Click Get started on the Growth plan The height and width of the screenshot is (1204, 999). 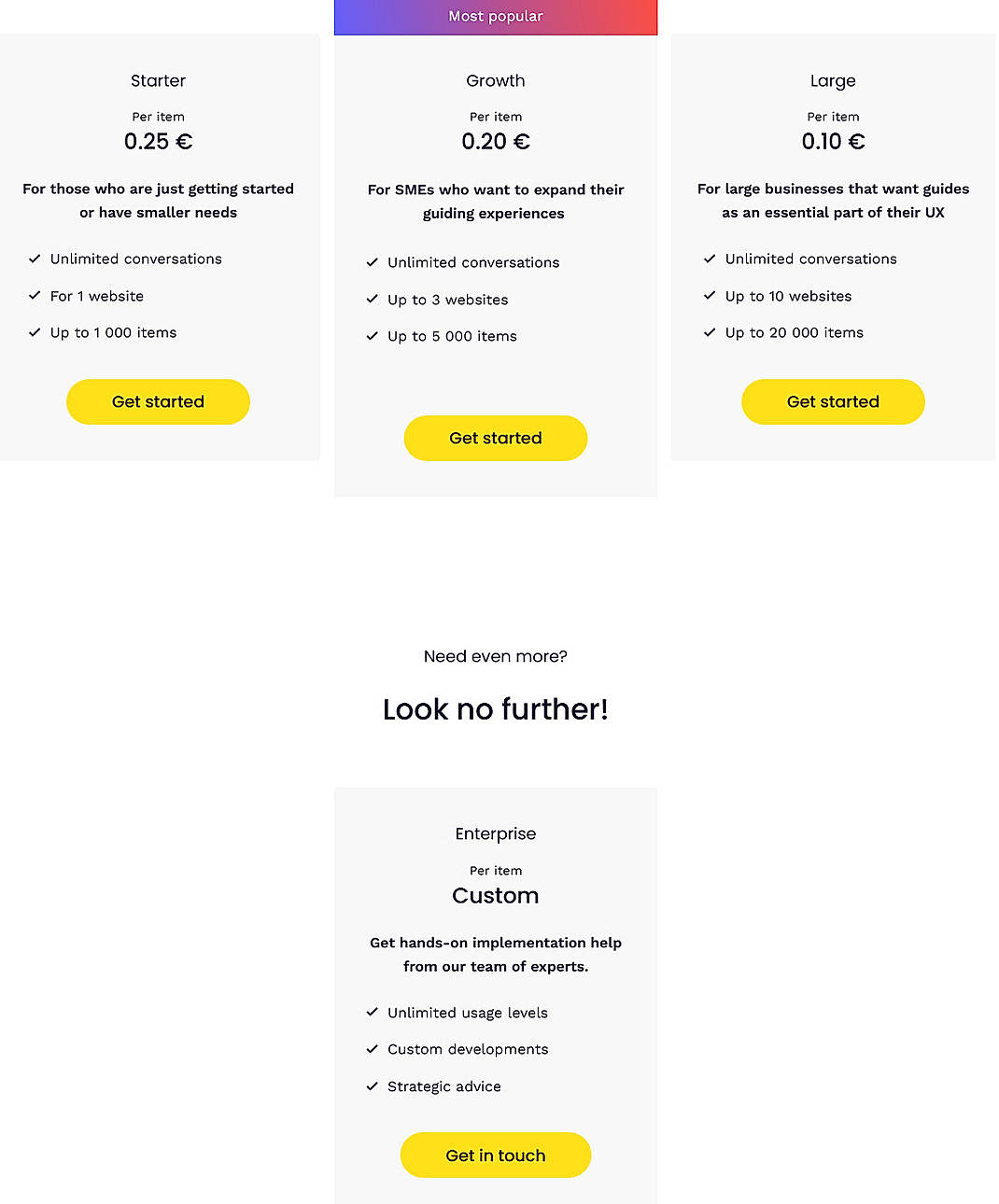point(495,438)
